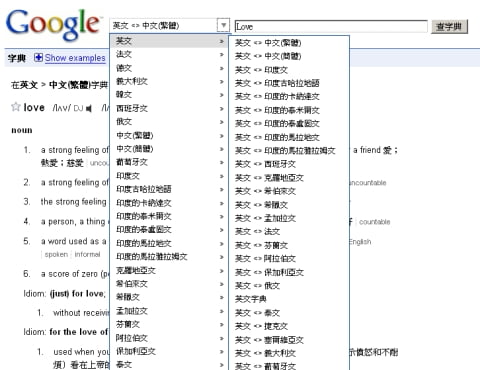Choose 英文 <> 塞爾維亞文 in the submenu
This screenshot has height=370, width=480.
coord(289,340)
